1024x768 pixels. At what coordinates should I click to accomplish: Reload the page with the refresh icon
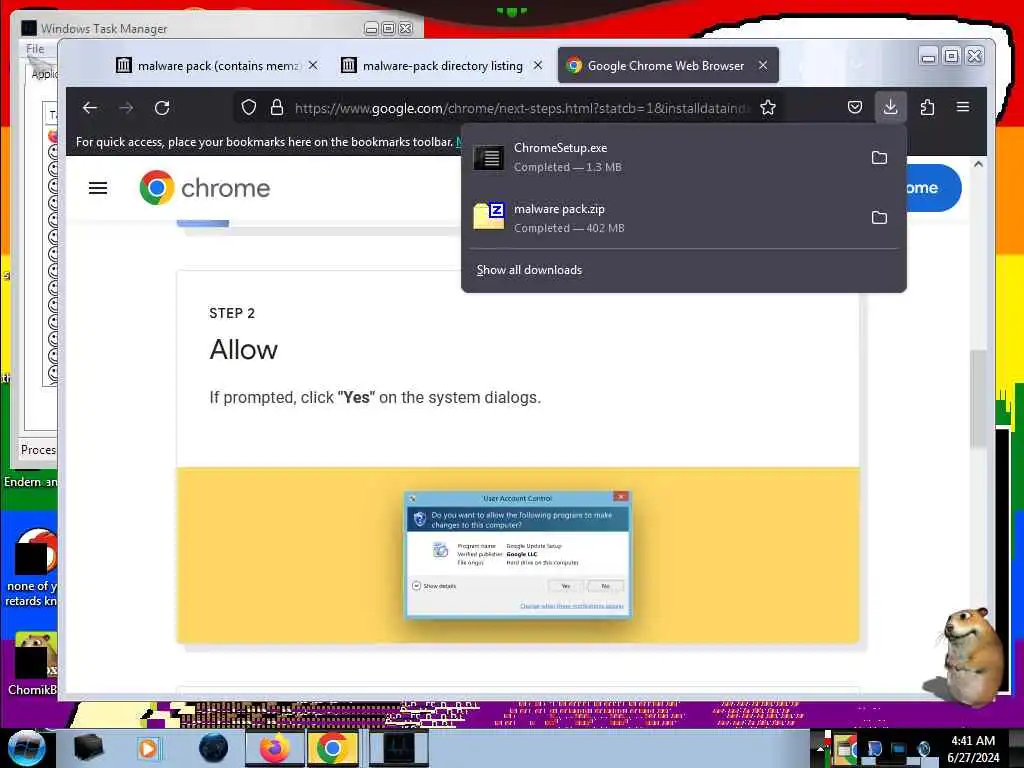tap(162, 108)
